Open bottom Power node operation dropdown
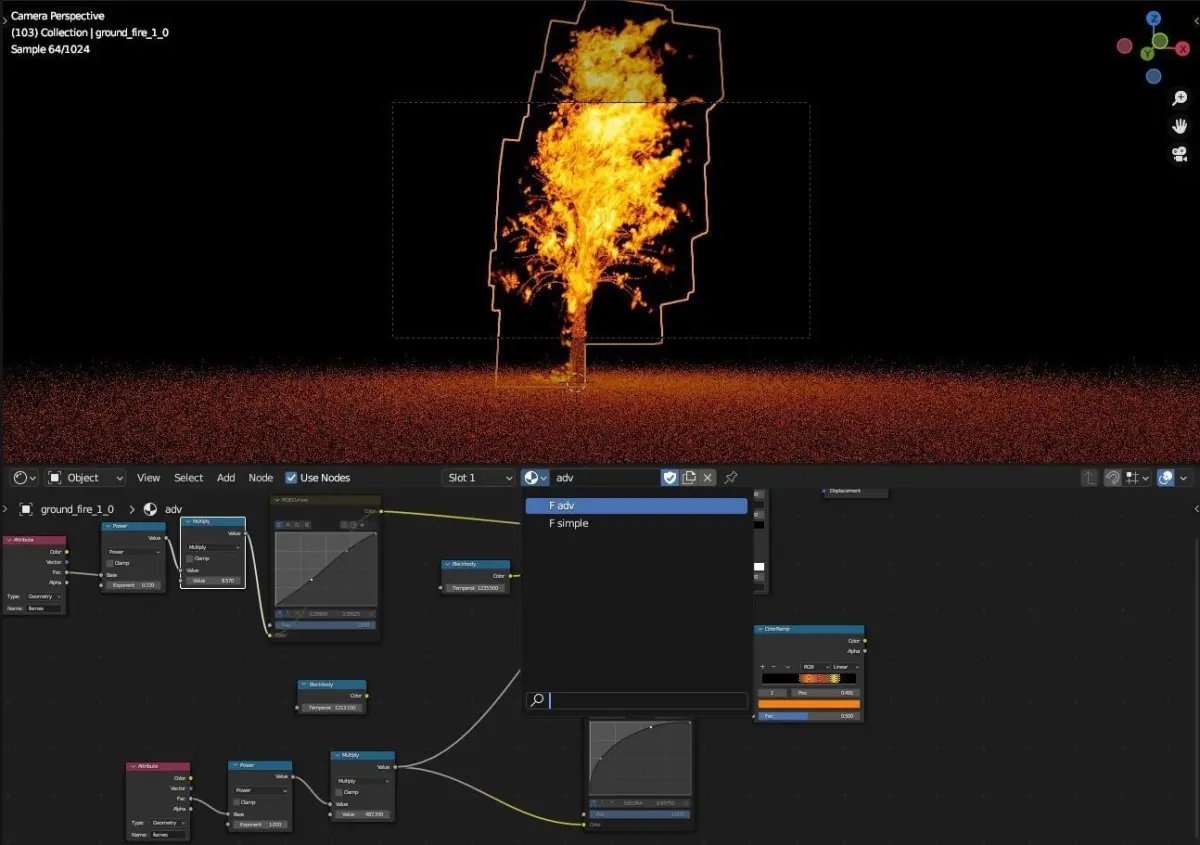This screenshot has height=845, width=1200. 260,791
